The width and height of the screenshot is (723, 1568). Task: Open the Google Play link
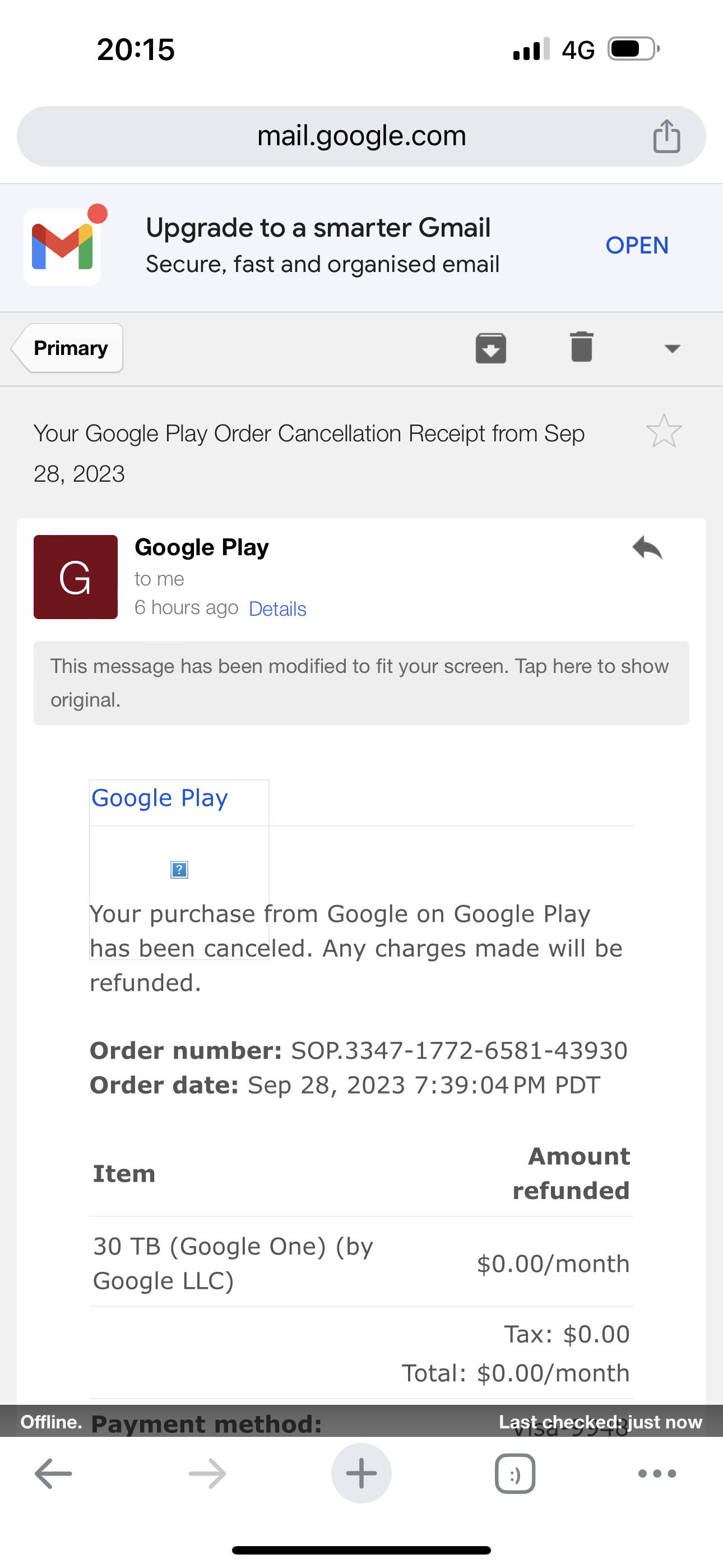pos(159,798)
